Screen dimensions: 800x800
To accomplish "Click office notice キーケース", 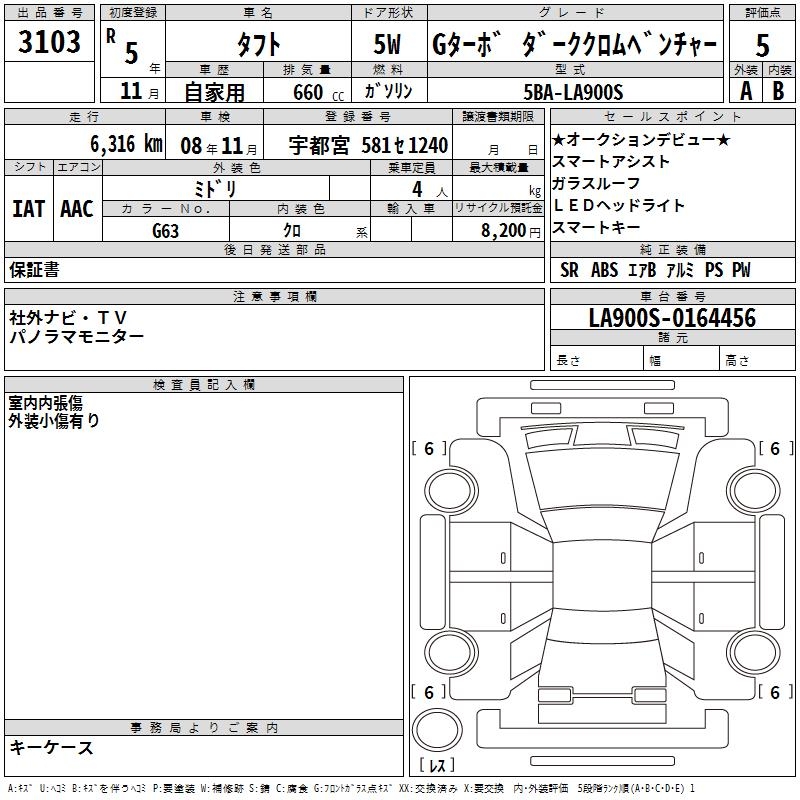I will click(51, 747).
